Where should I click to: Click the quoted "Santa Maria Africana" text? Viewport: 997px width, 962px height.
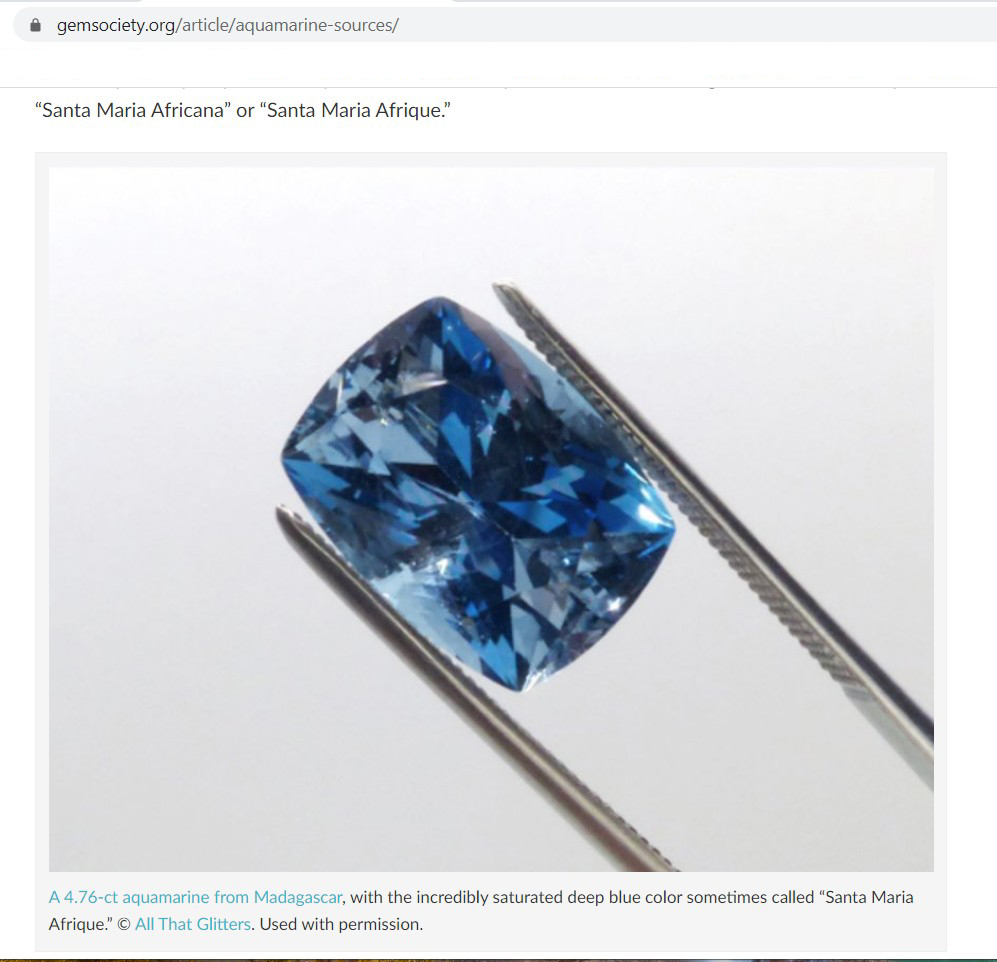pyautogui.click(x=133, y=111)
